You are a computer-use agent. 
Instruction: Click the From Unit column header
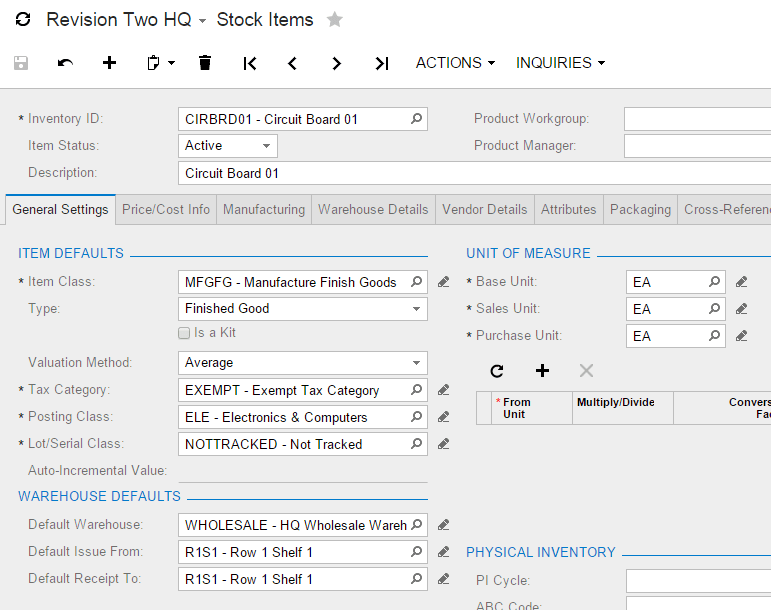point(532,408)
